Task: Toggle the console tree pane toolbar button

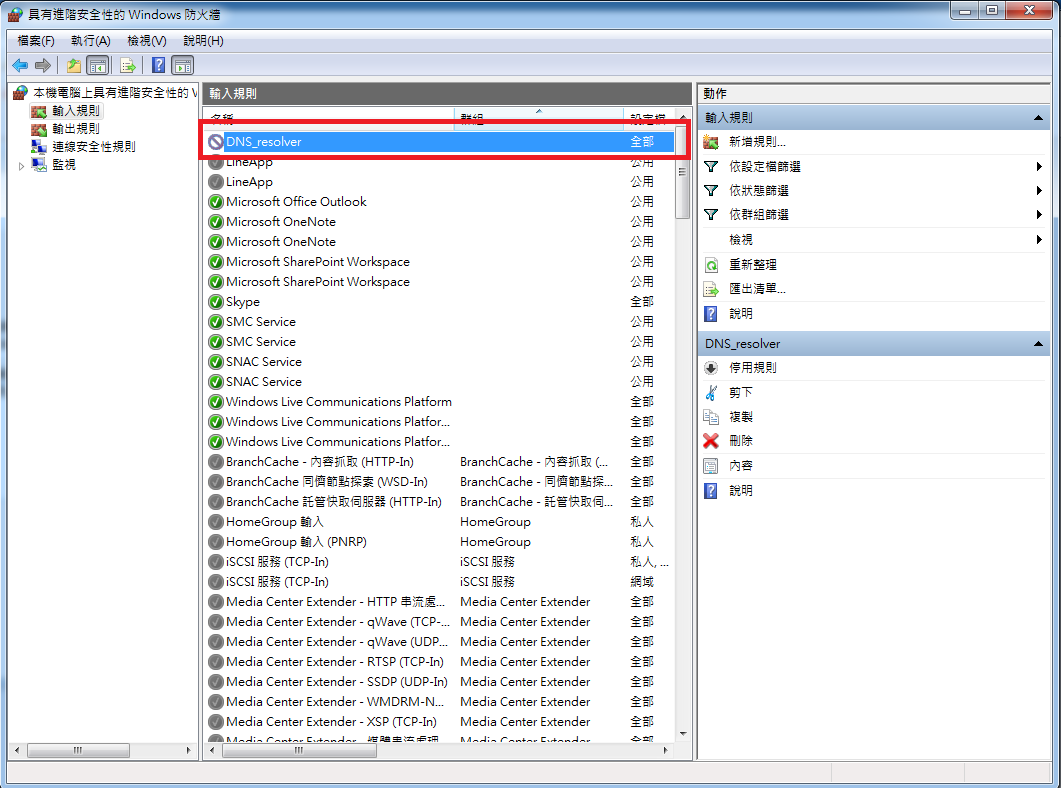Action: tap(98, 66)
